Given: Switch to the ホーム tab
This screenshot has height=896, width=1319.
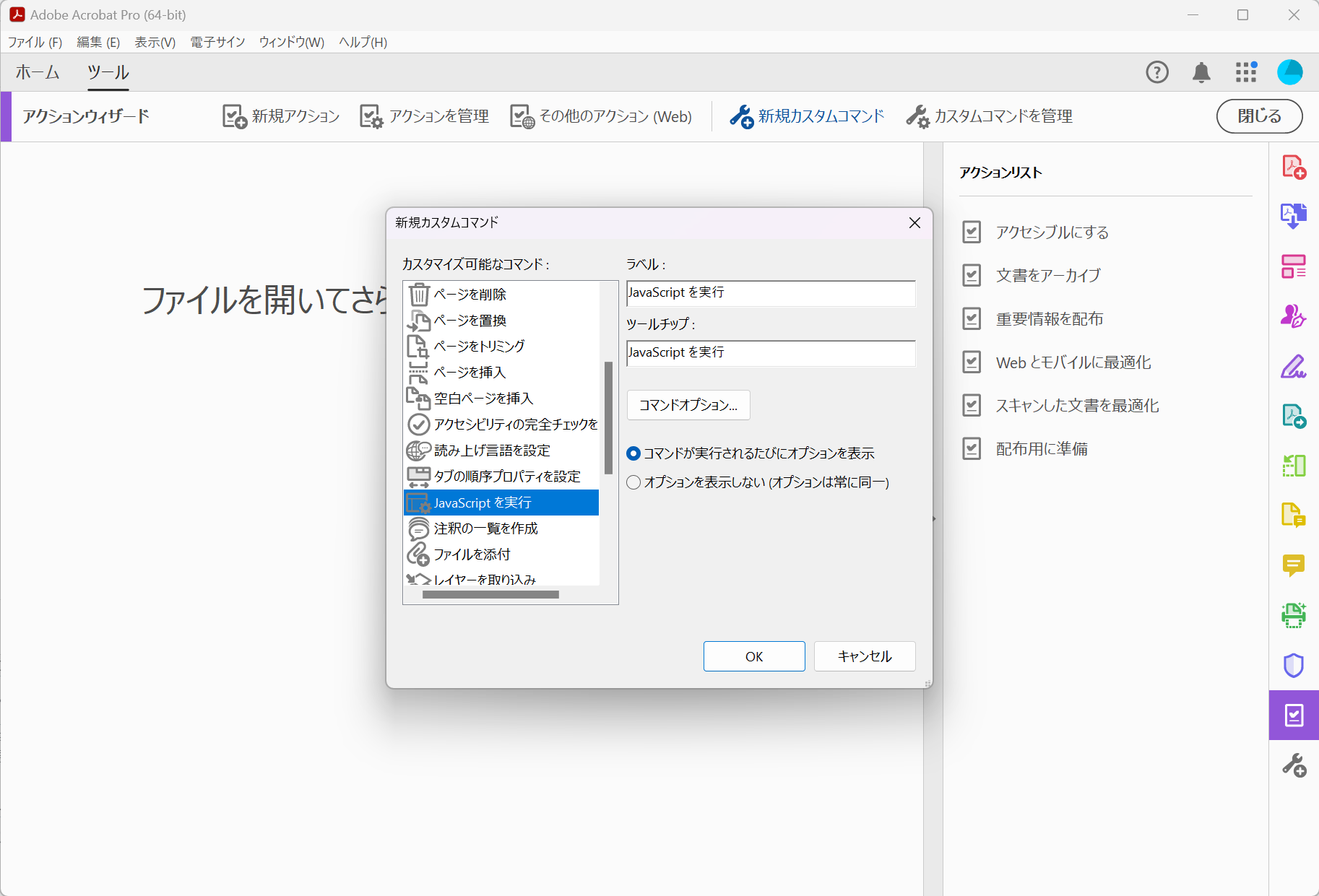Looking at the screenshot, I should coord(38,72).
